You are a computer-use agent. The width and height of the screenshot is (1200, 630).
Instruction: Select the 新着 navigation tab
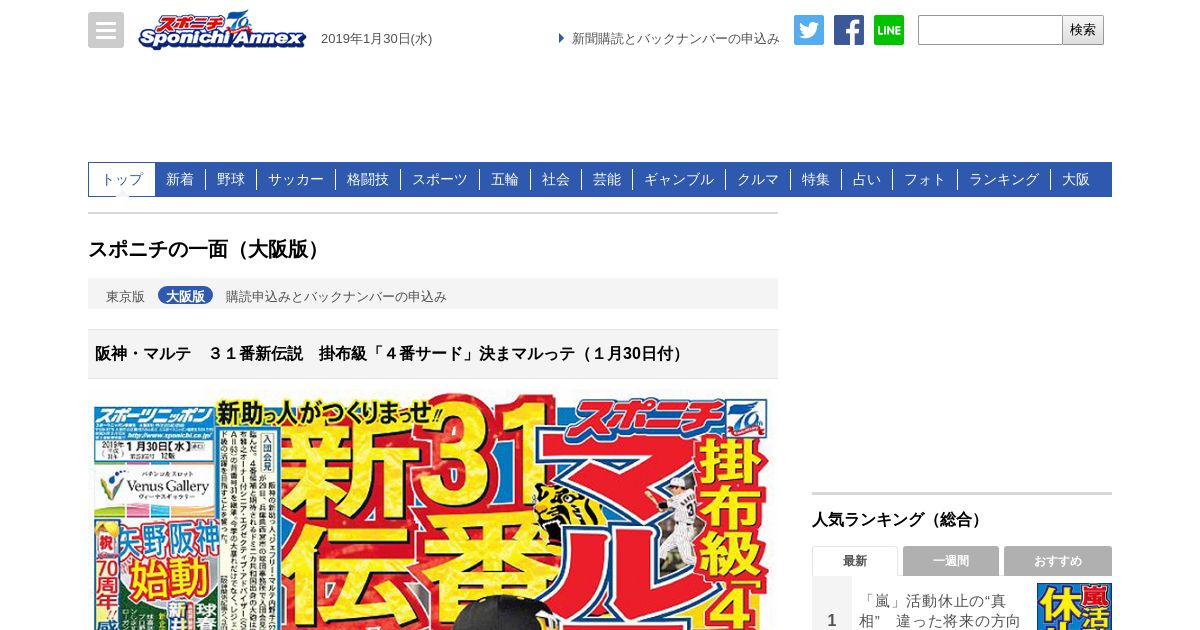pos(180,179)
